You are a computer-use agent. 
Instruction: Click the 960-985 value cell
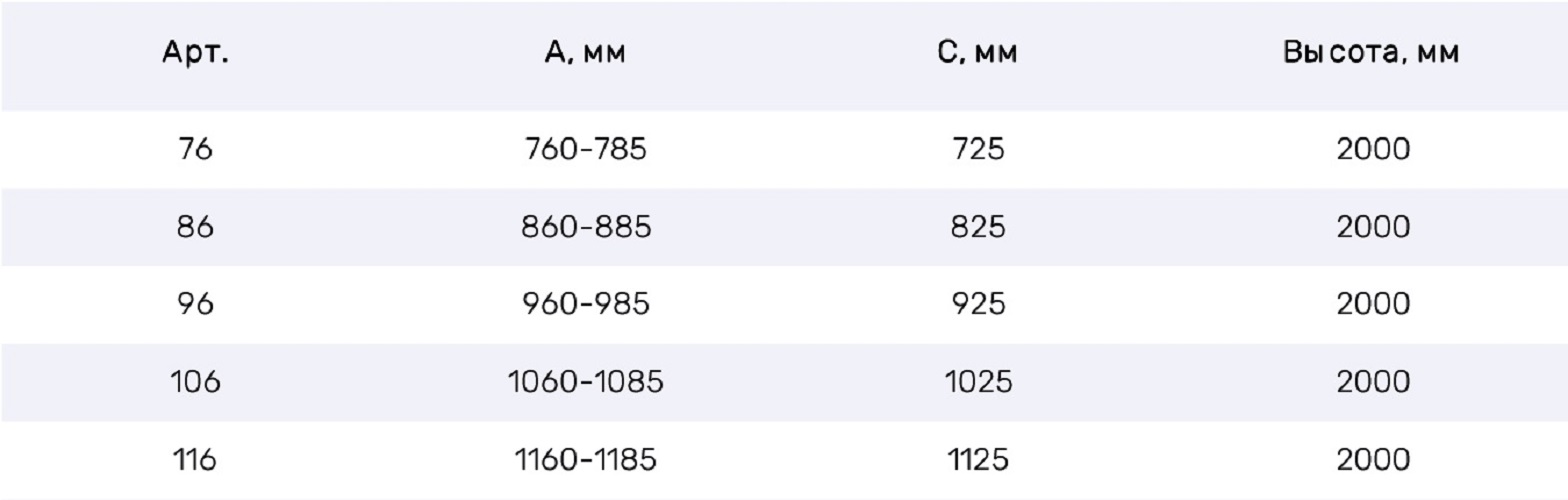[x=586, y=304]
